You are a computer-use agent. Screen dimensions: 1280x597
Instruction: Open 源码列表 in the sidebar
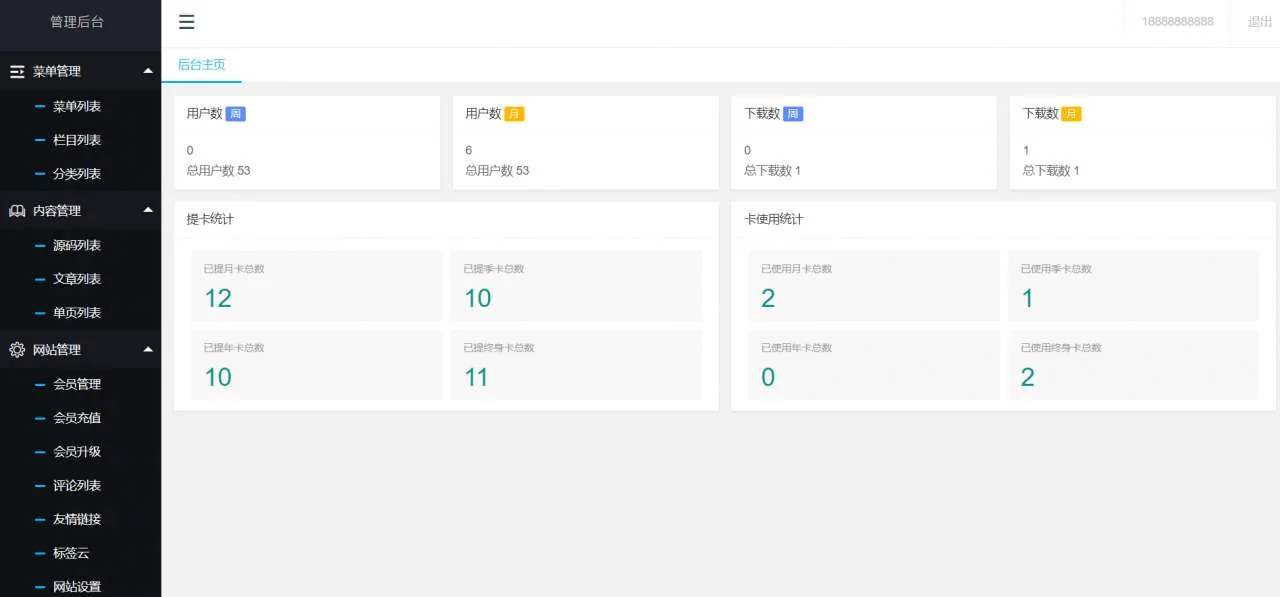77,245
